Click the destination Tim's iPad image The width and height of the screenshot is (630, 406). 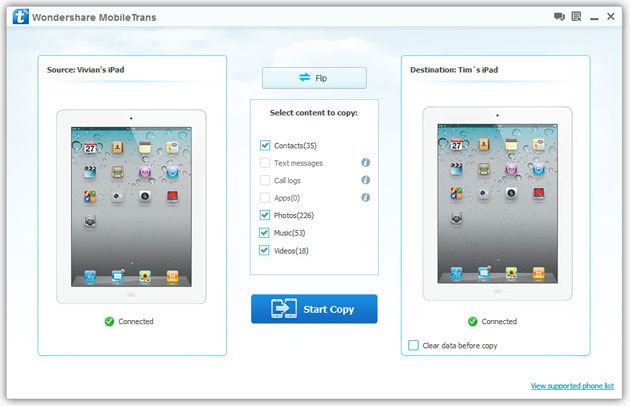497,203
